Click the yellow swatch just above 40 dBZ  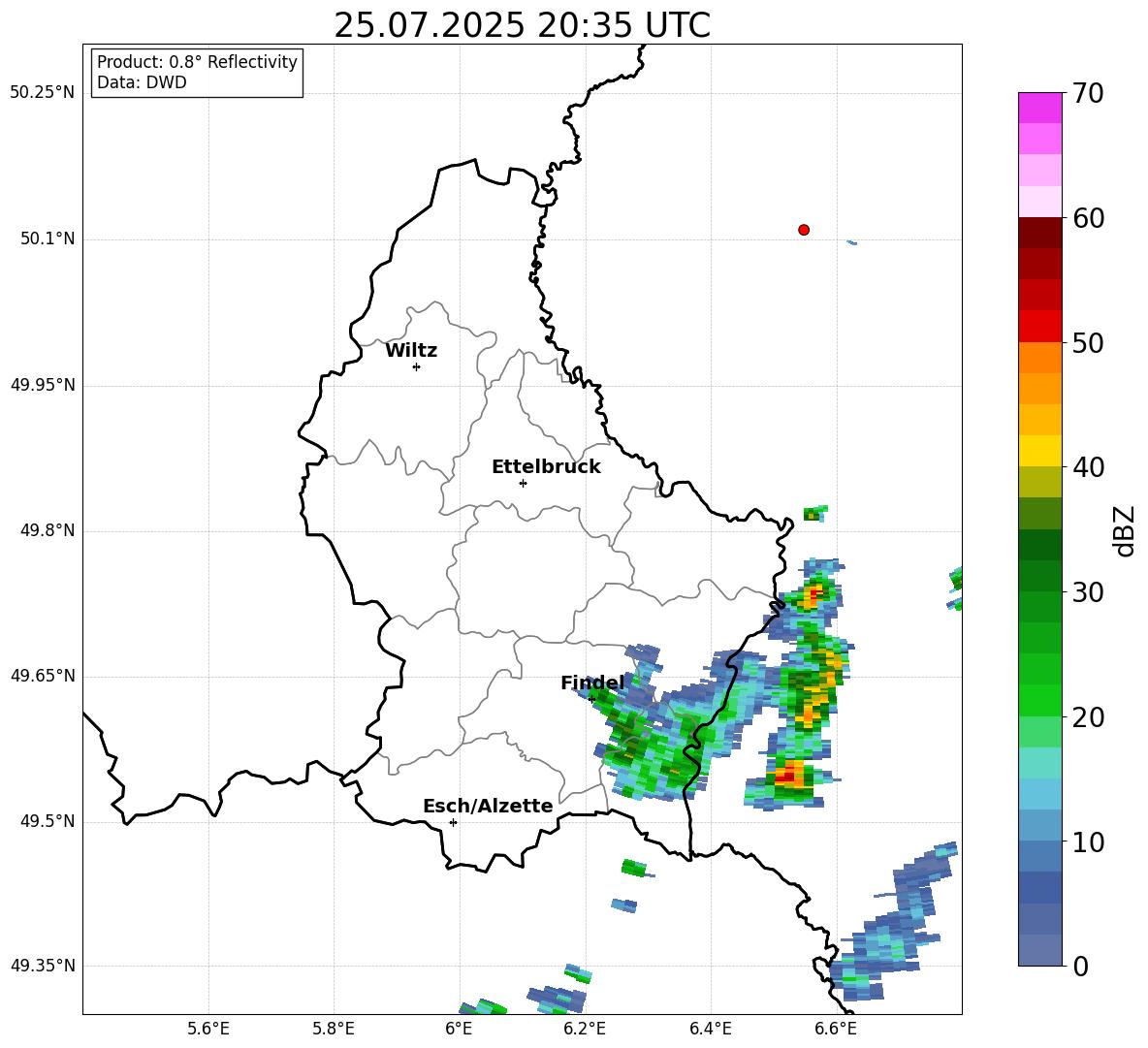click(1039, 451)
